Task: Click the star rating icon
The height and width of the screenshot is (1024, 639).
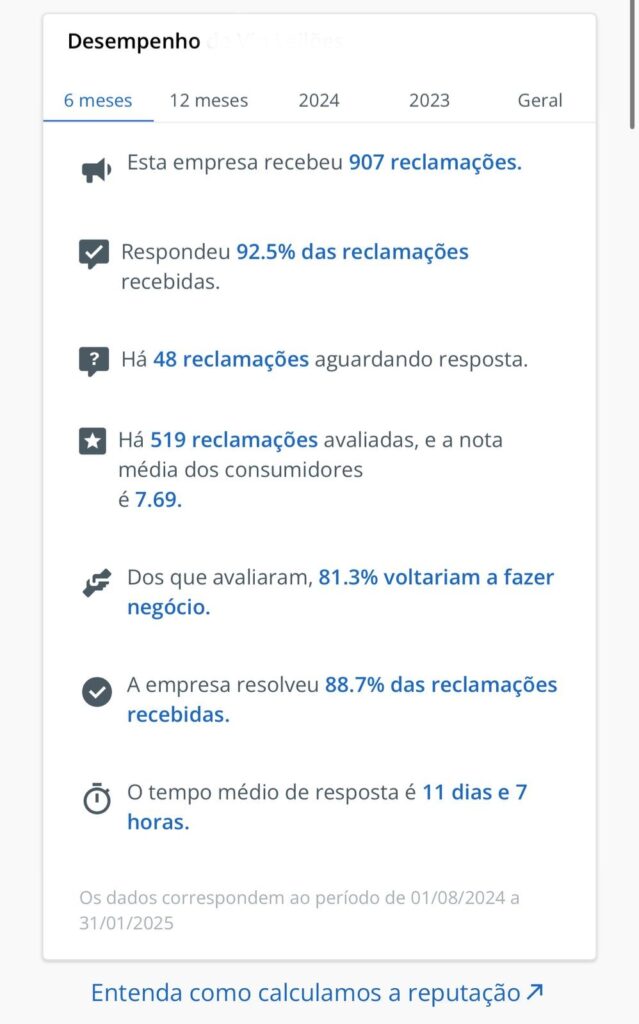Action: [x=93, y=441]
